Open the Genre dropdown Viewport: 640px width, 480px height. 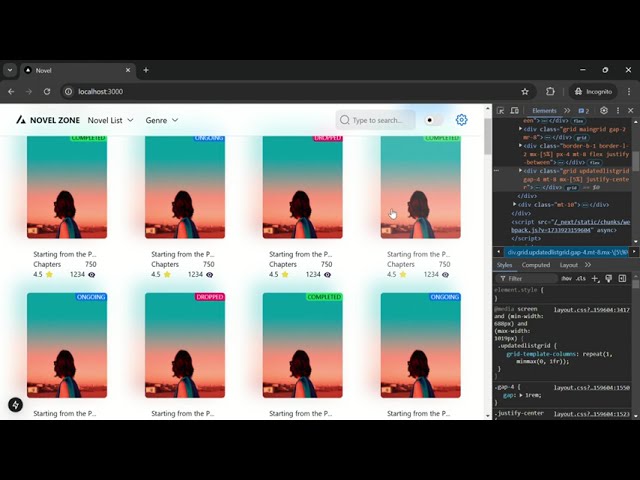click(x=162, y=120)
